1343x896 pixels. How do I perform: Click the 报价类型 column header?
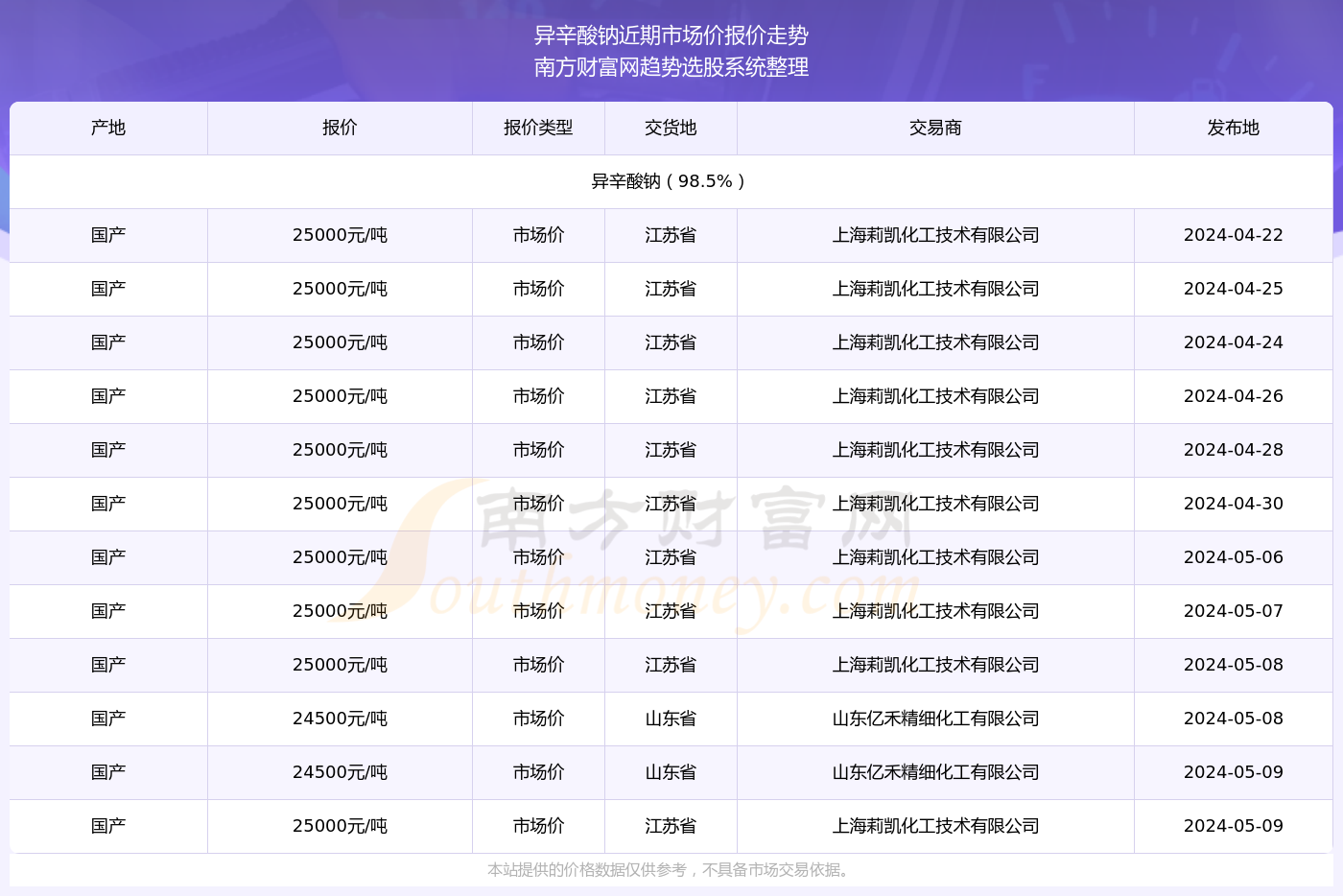538,128
